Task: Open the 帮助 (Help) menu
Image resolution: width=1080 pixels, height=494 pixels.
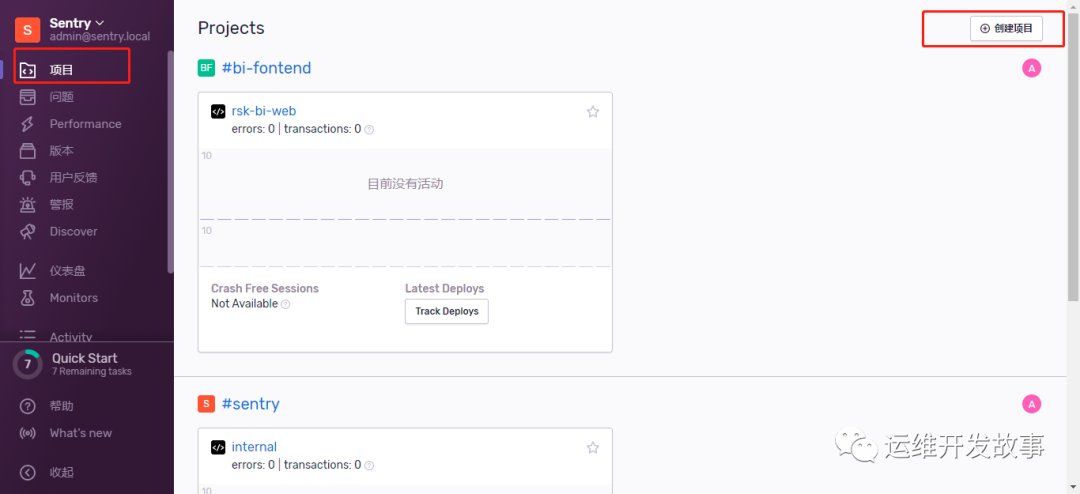Action: coord(60,406)
